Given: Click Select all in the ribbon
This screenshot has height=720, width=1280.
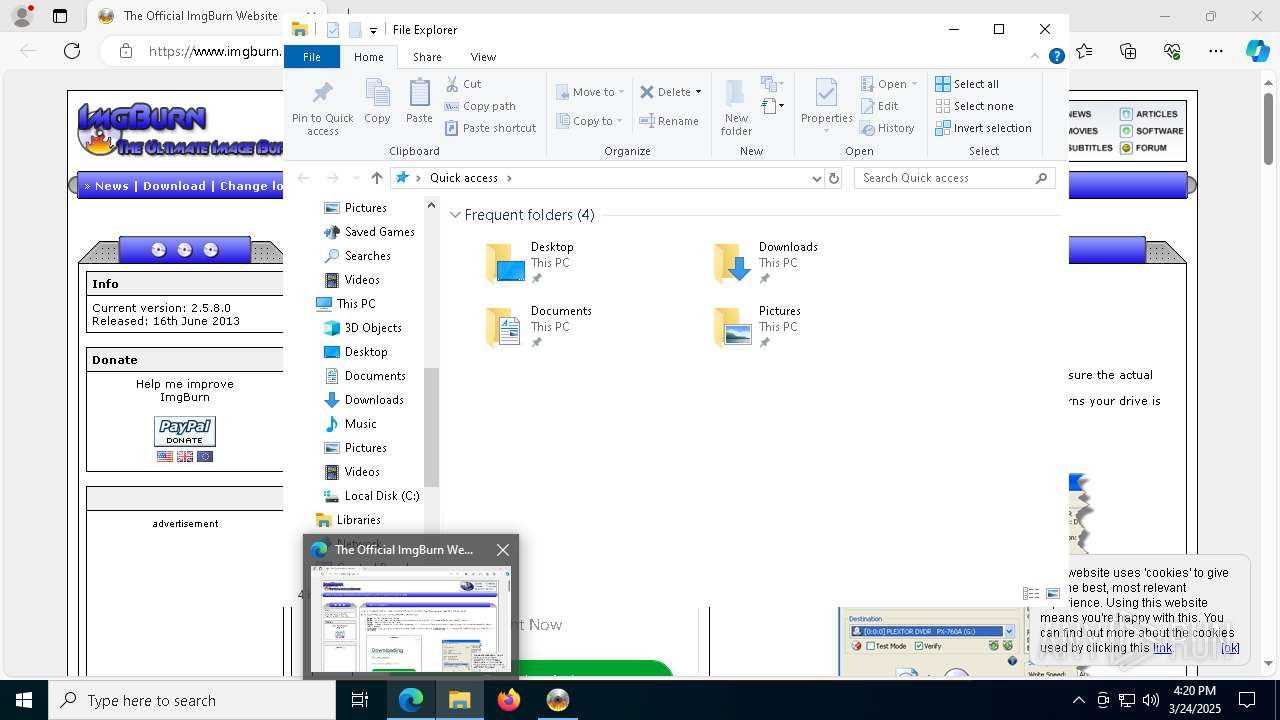Looking at the screenshot, I should point(967,84).
